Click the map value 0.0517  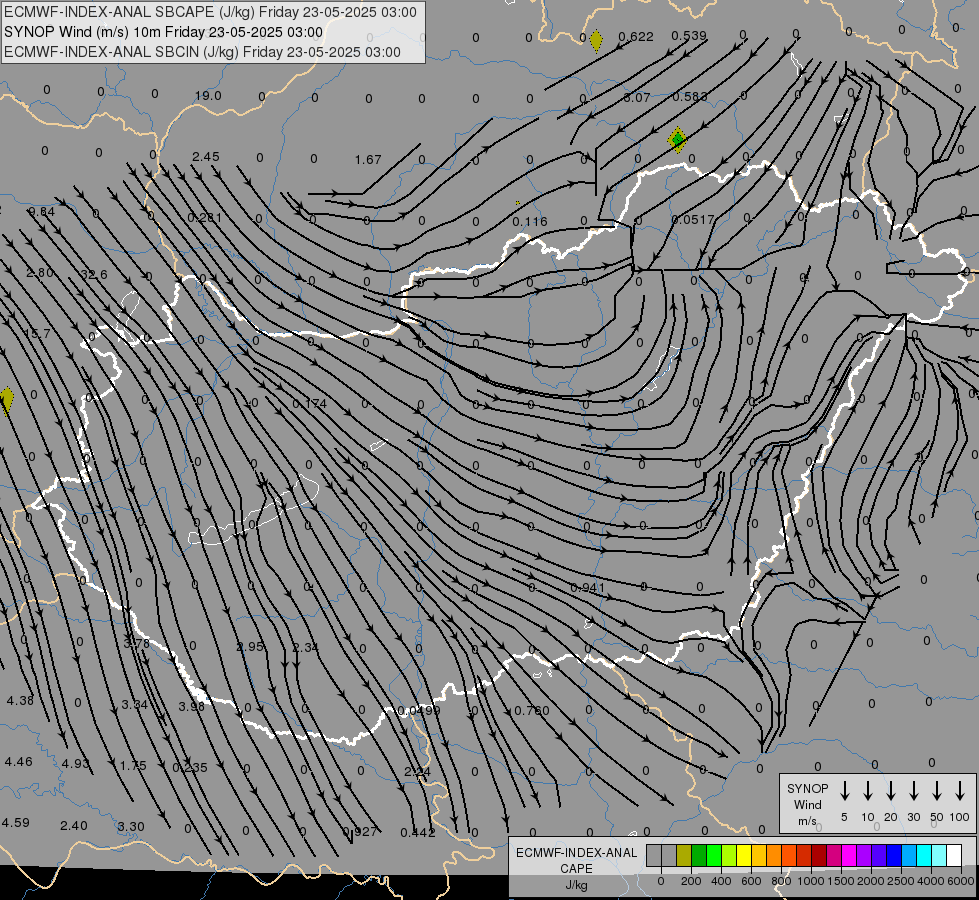[693, 219]
